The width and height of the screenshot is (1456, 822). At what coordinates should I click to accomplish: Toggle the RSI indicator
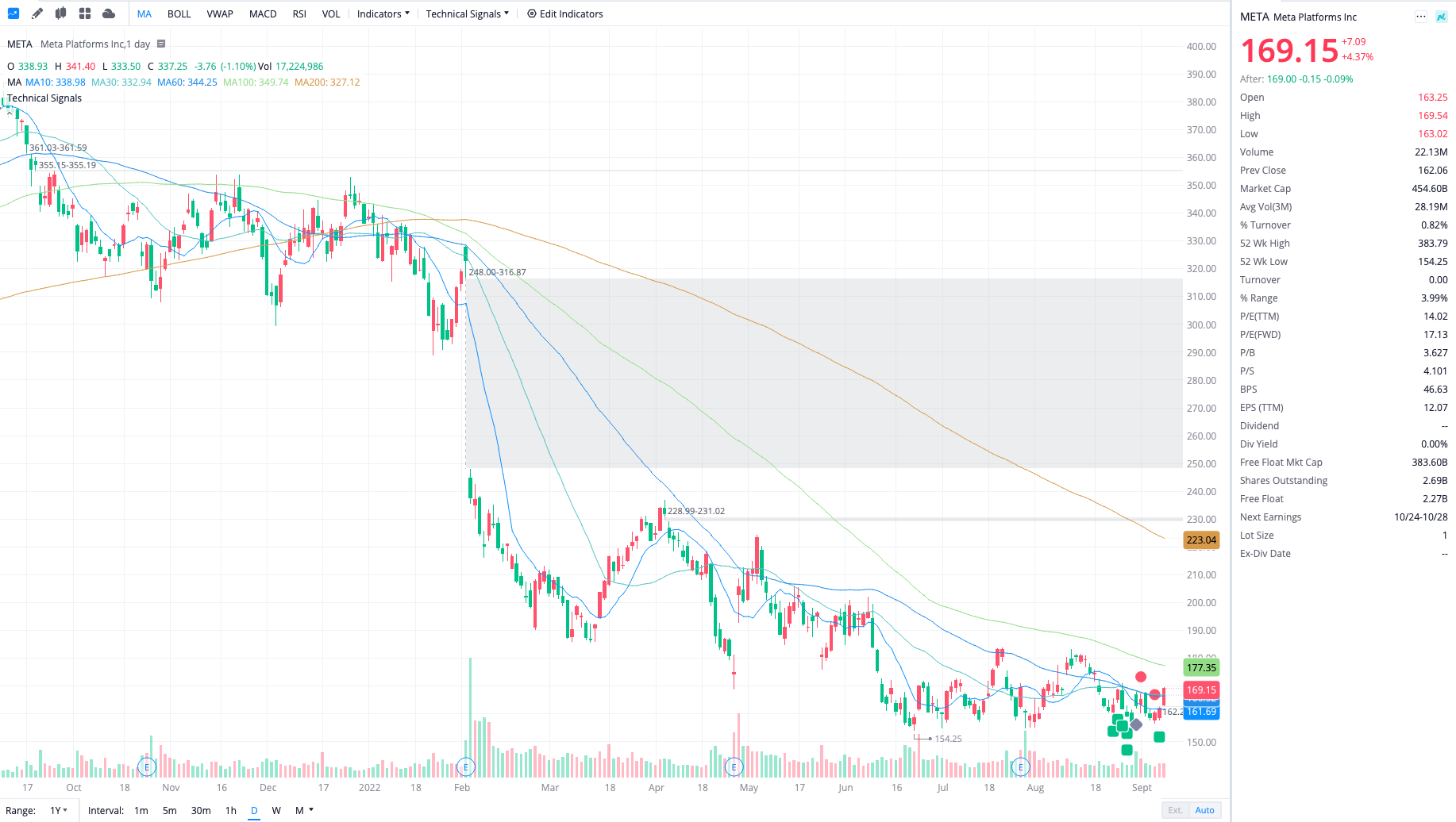[299, 13]
